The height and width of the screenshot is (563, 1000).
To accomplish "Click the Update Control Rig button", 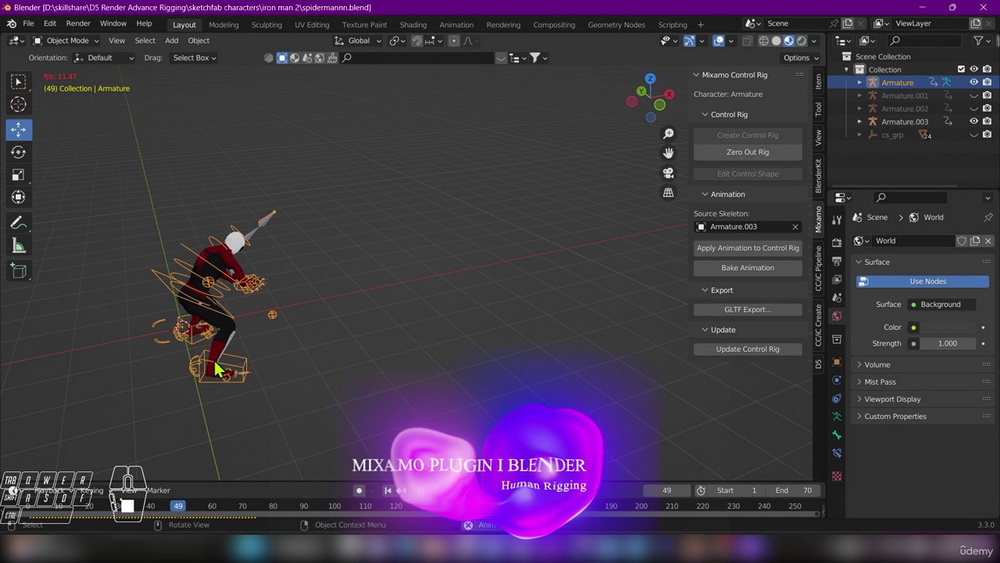I will coord(747,349).
